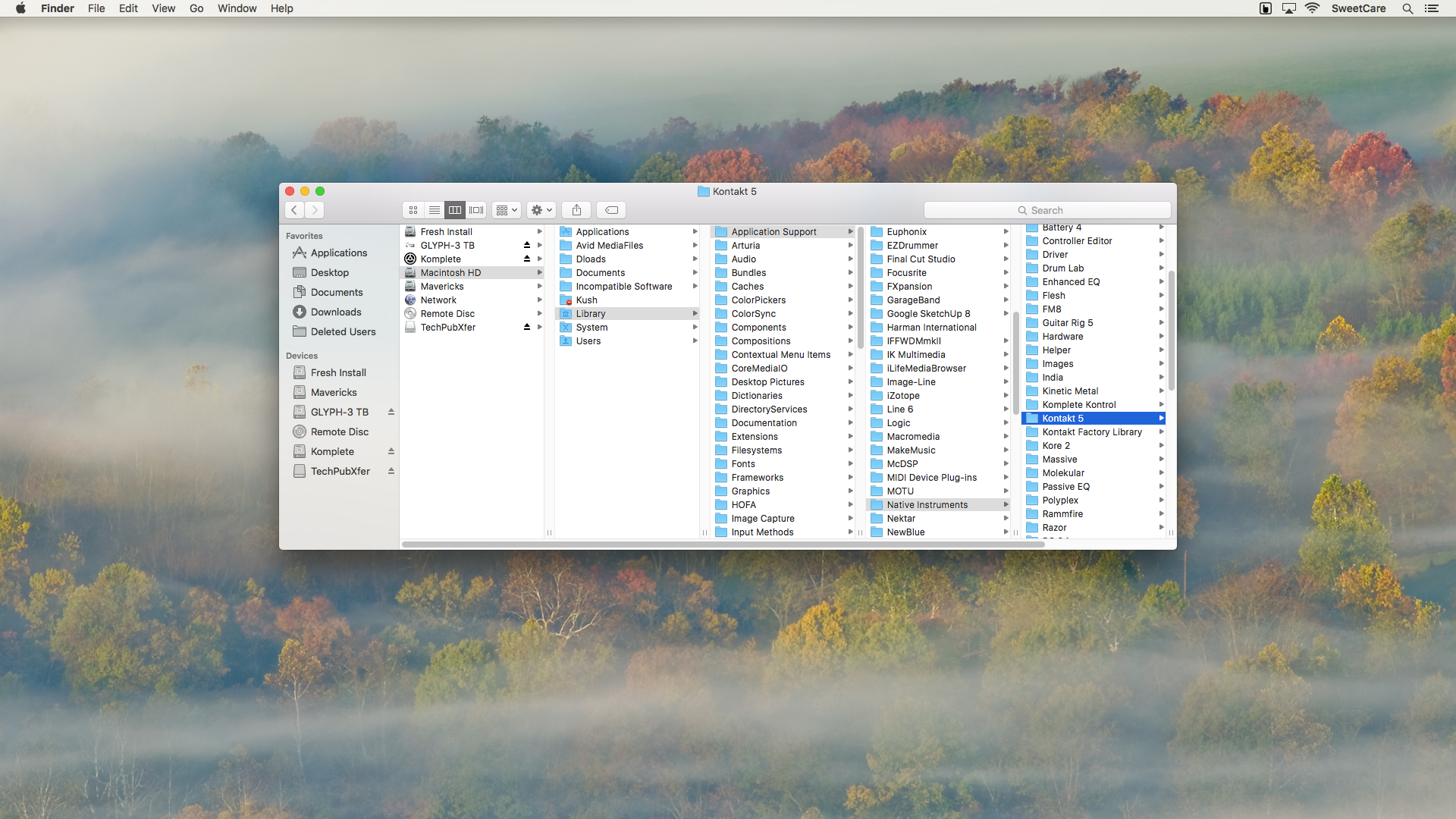Viewport: 1456px width, 819px height.
Task: Select the Audio folder in Library
Action: (x=783, y=259)
